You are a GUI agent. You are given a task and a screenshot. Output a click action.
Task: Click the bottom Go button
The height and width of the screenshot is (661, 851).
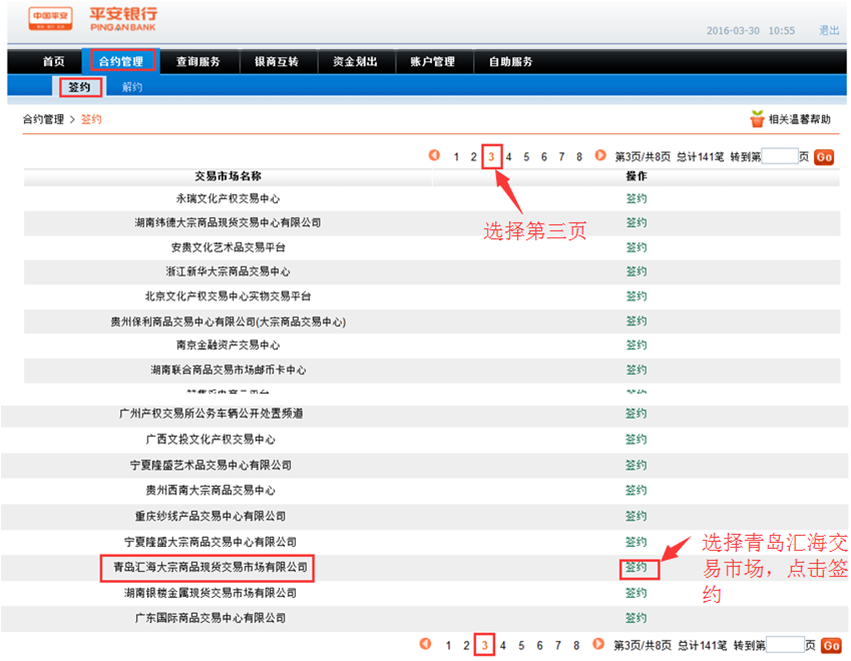coord(831,645)
